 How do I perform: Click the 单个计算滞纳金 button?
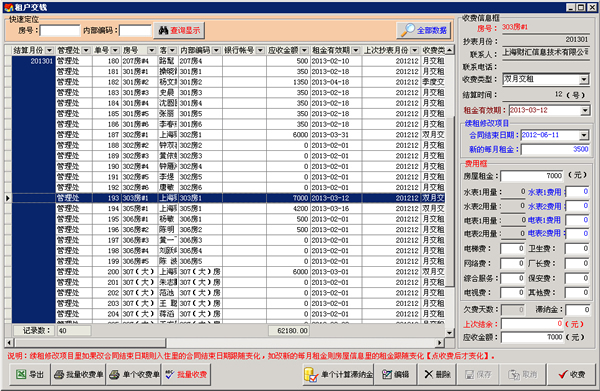[x=338, y=374]
